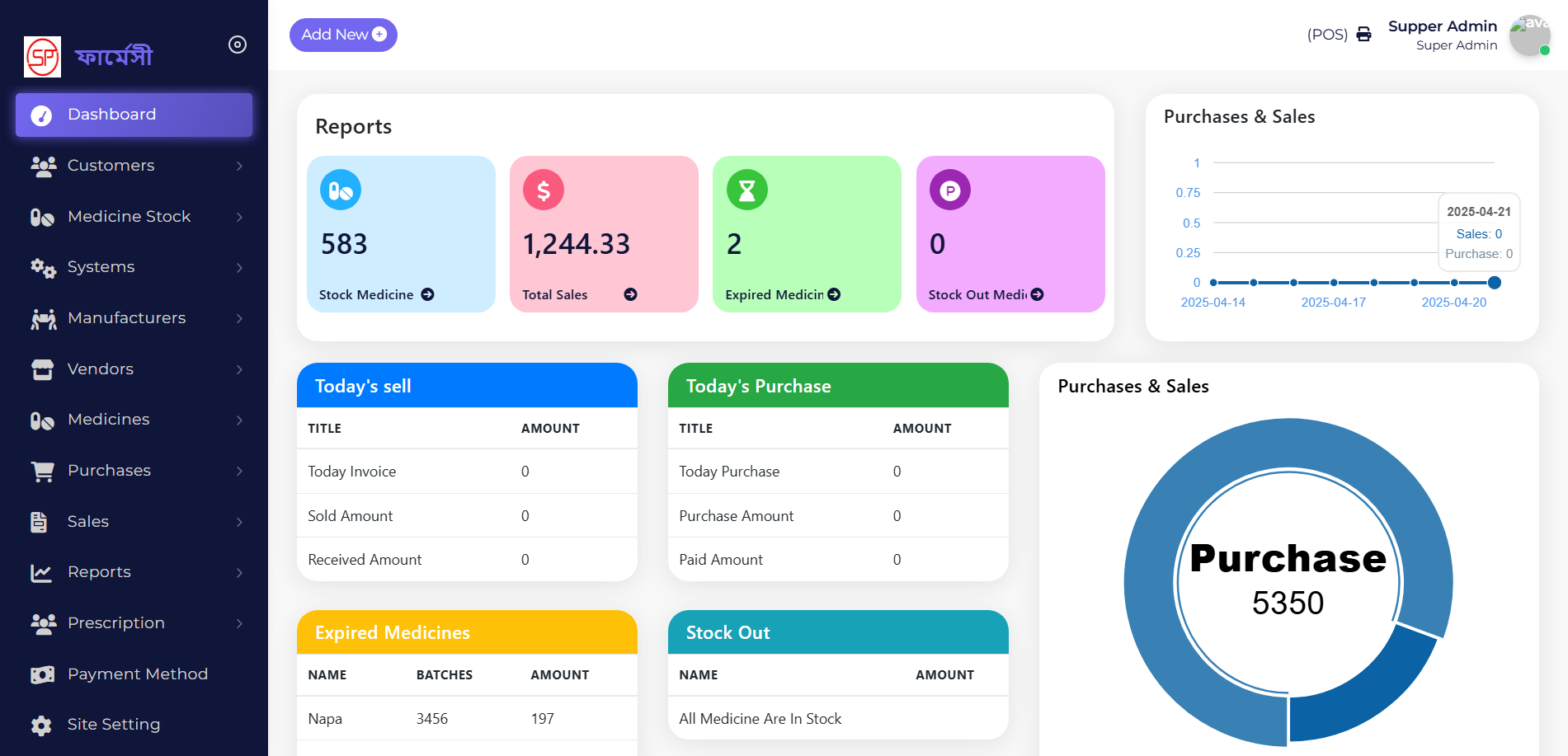Open Site Setting page
The height and width of the screenshot is (756, 1568).
coord(114,725)
